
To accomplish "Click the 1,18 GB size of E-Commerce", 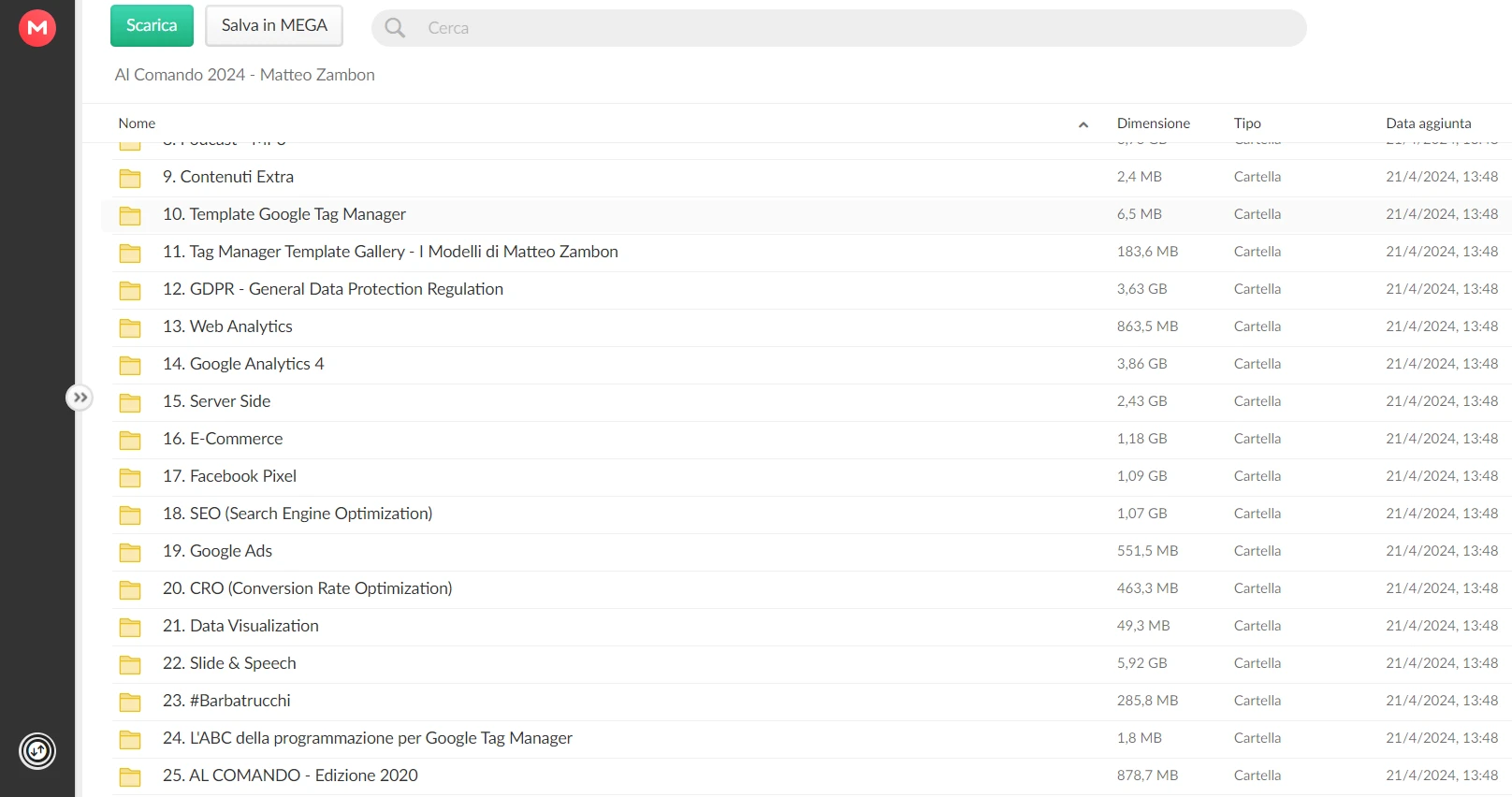I will click(x=1141, y=439).
